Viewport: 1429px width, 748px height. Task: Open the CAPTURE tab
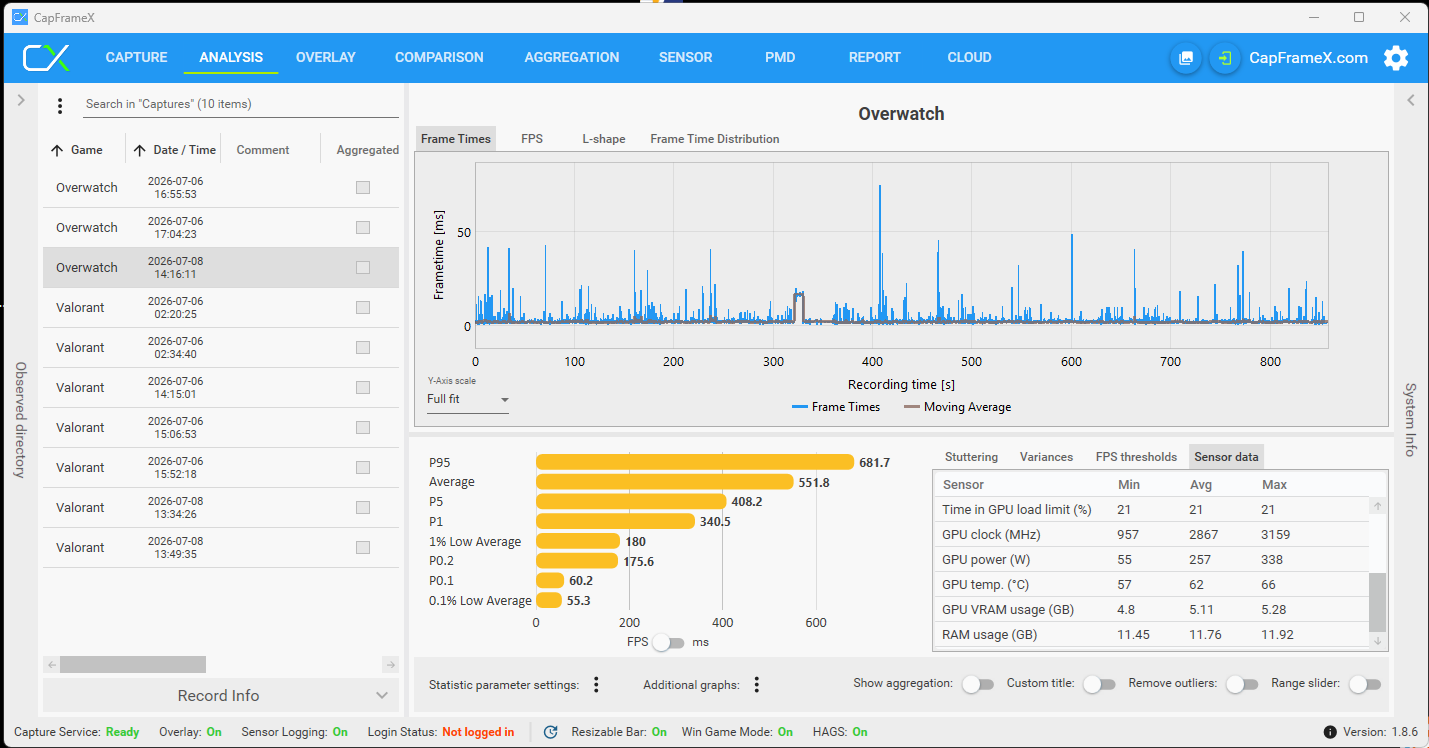point(137,58)
